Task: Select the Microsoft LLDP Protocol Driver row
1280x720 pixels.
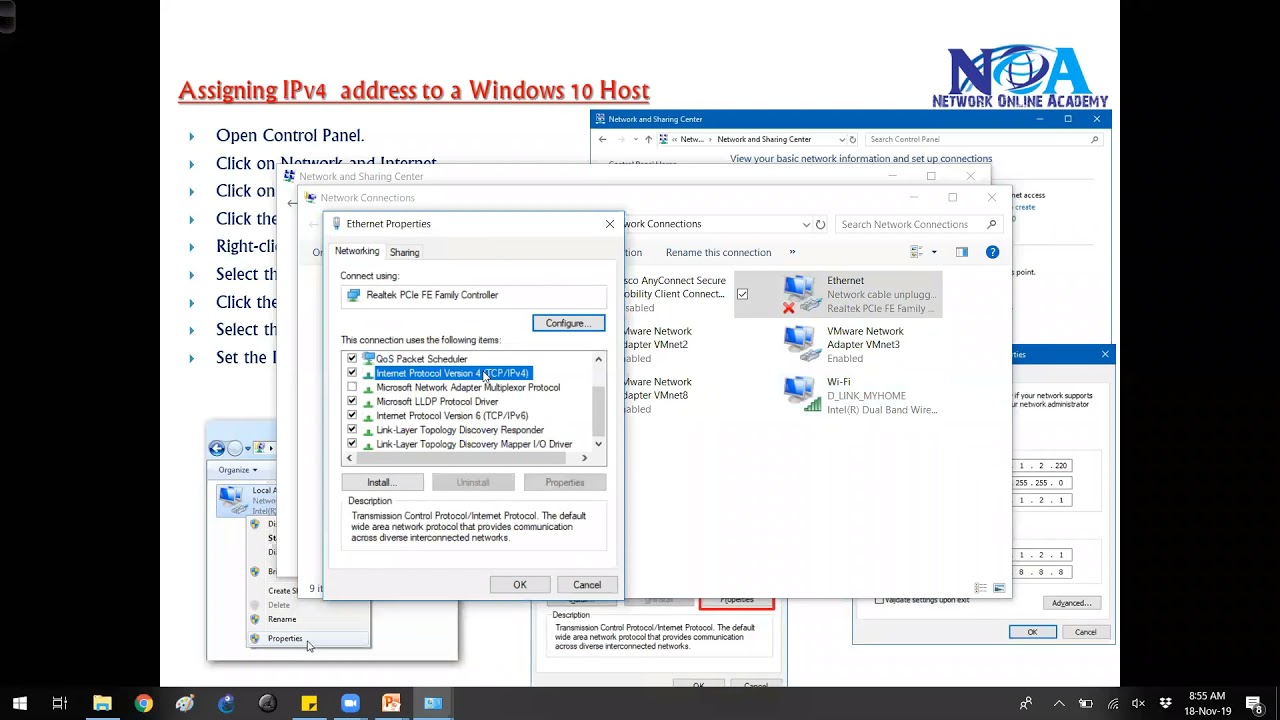Action: [437, 401]
